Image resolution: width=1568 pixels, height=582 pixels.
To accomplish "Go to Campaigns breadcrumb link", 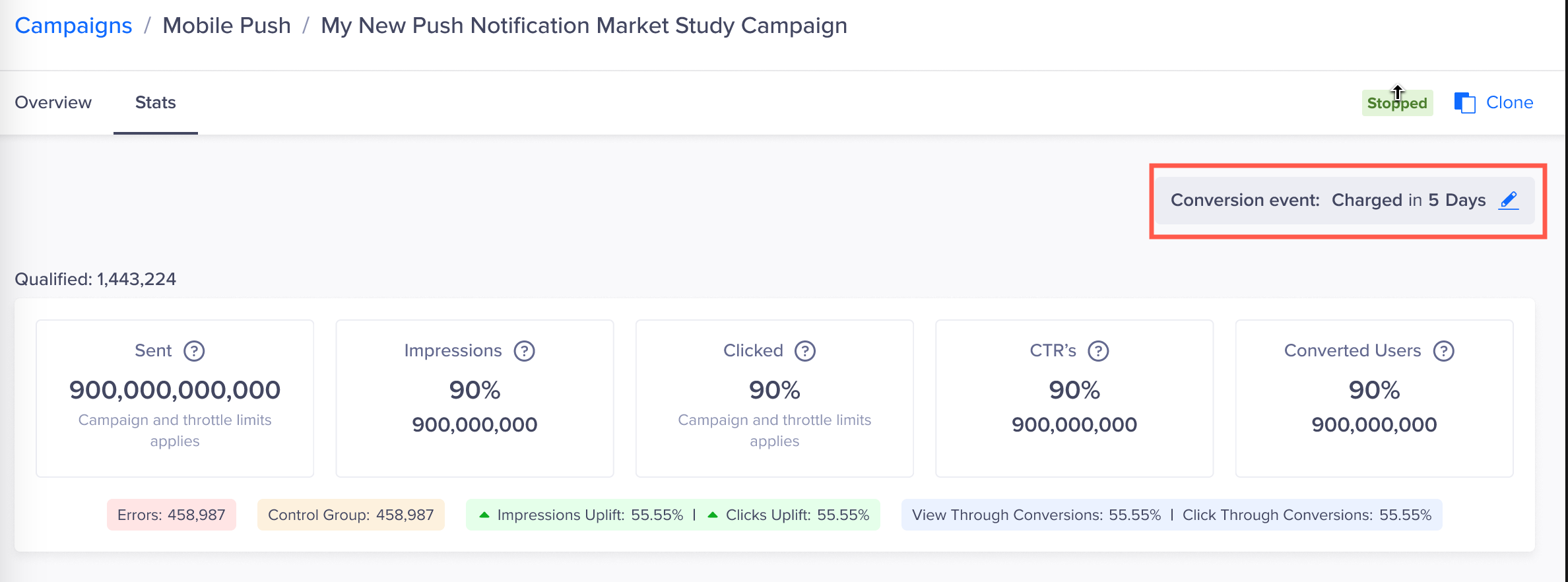I will [73, 26].
